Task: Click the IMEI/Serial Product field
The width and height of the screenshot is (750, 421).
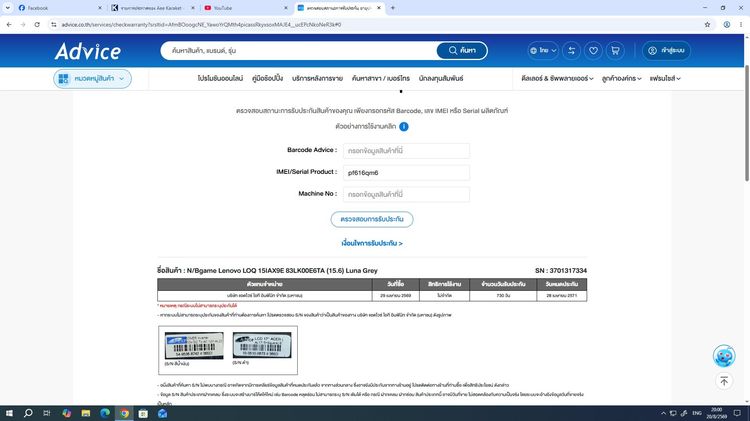Action: coord(406,173)
